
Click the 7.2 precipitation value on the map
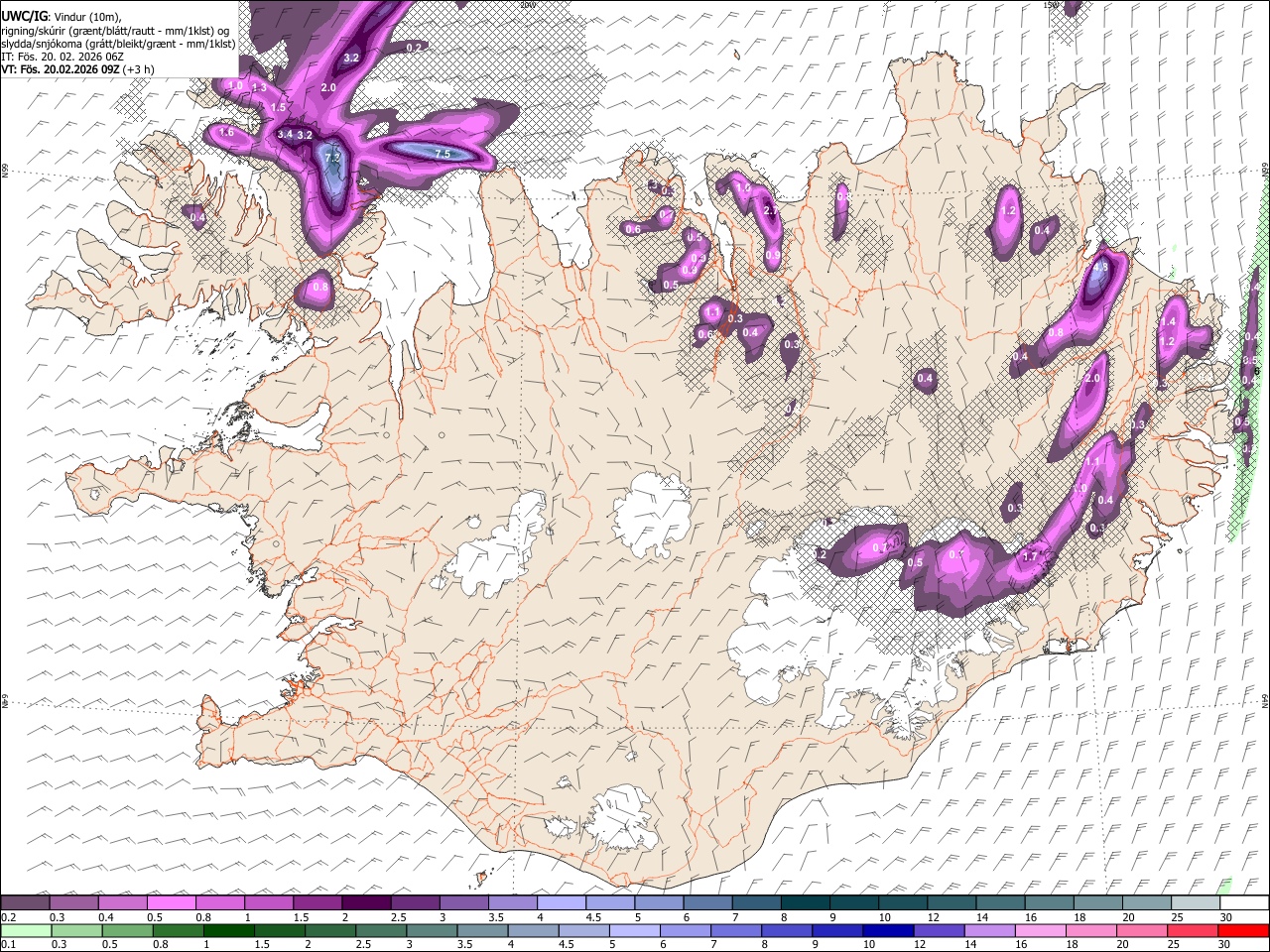pos(332,158)
